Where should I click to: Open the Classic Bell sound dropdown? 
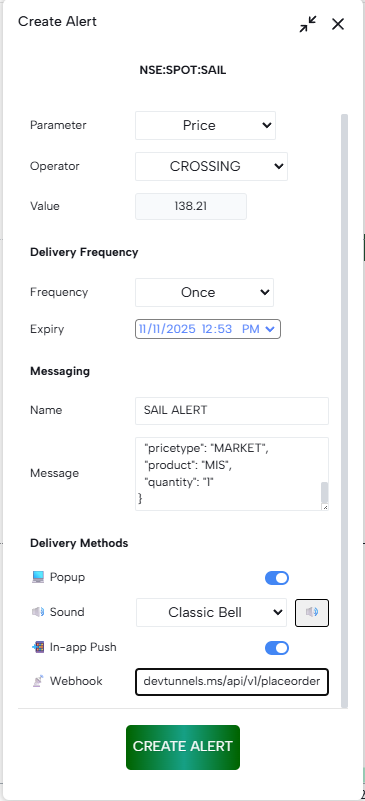coord(211,612)
